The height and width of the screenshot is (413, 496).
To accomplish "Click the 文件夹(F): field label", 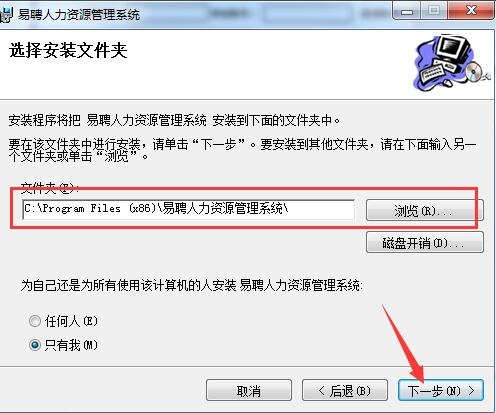I will (50, 188).
